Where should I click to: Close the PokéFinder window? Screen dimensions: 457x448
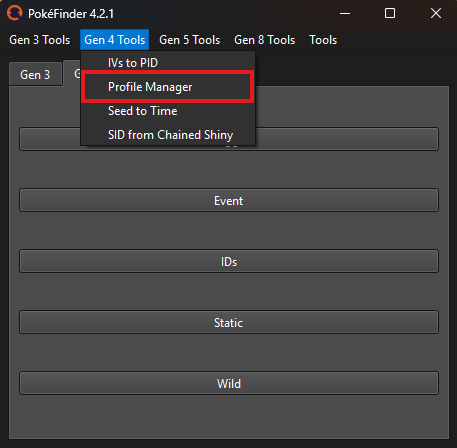[435, 14]
